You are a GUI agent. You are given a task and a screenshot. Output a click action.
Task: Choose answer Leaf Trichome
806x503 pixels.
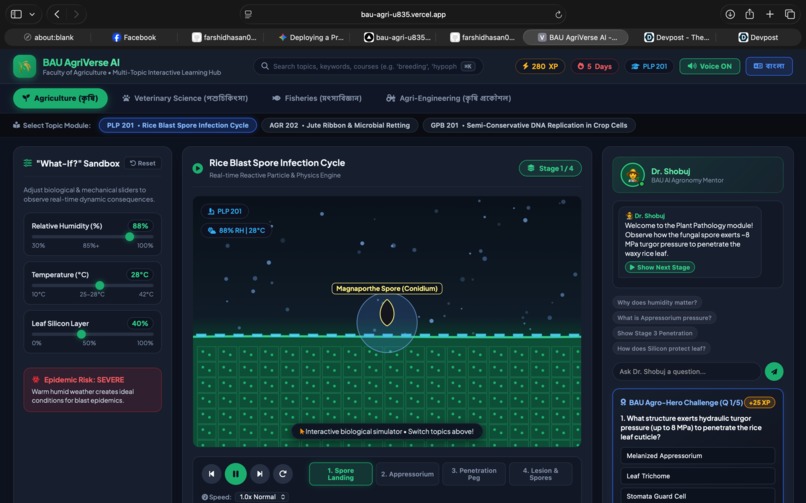(697, 476)
